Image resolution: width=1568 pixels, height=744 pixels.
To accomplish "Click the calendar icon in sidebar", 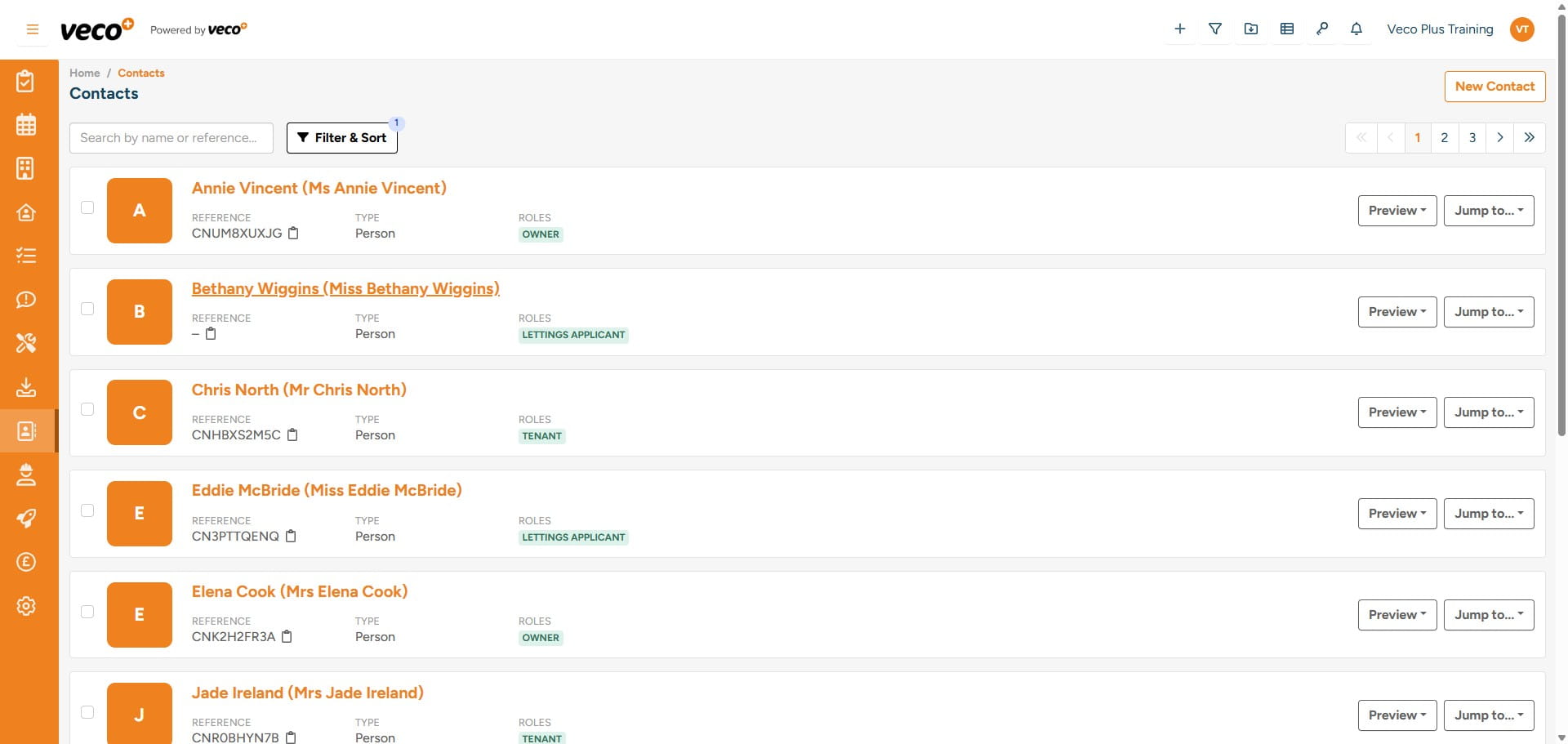I will point(26,125).
